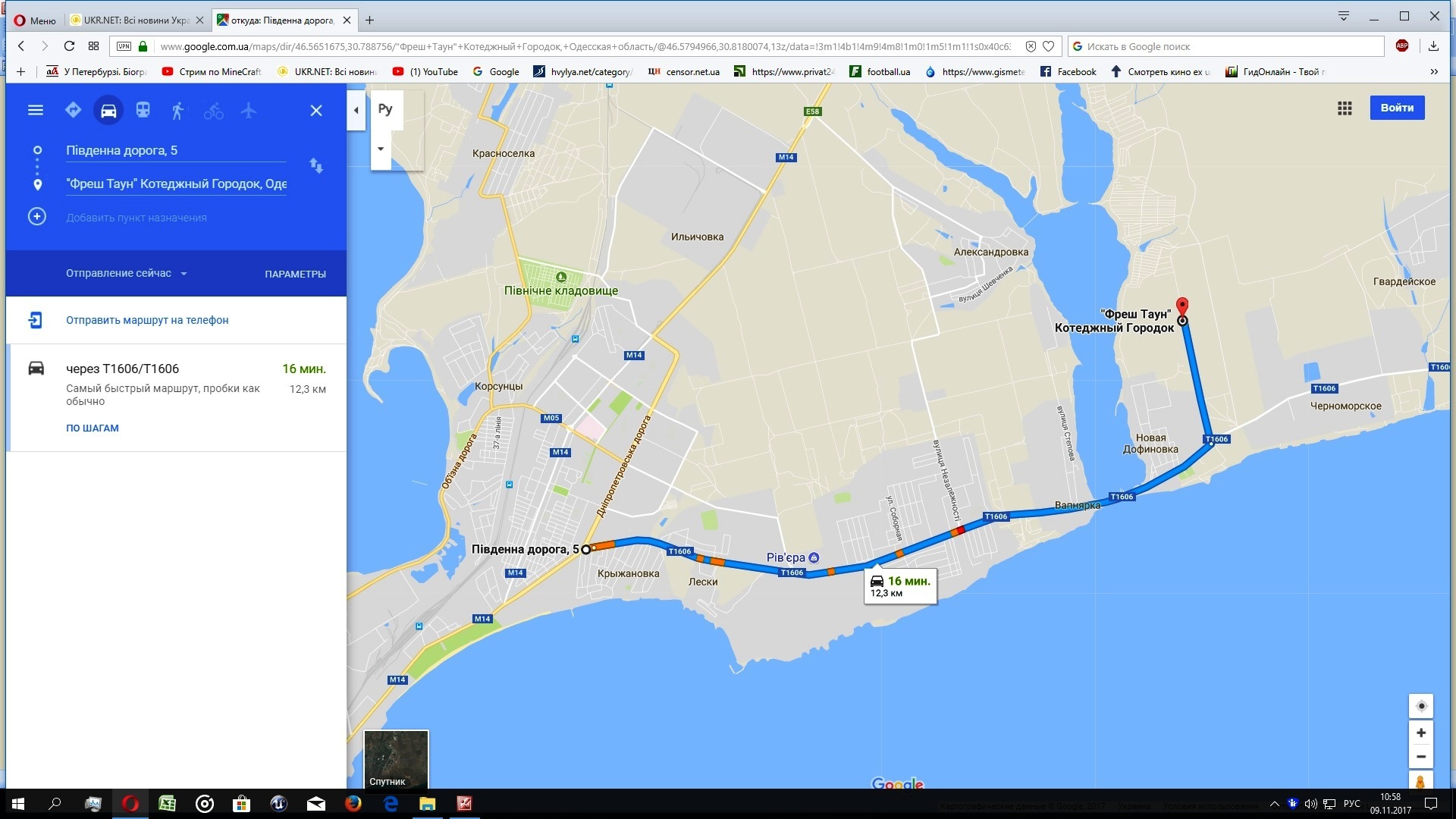Click the send route to phone icon
Screen dimensions: 1456x819
pos(35,319)
